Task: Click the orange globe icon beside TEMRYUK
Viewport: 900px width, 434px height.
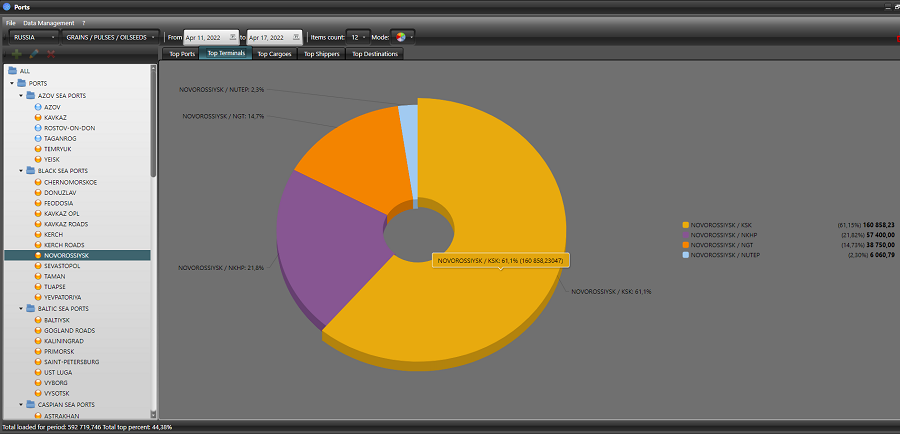Action: point(38,149)
